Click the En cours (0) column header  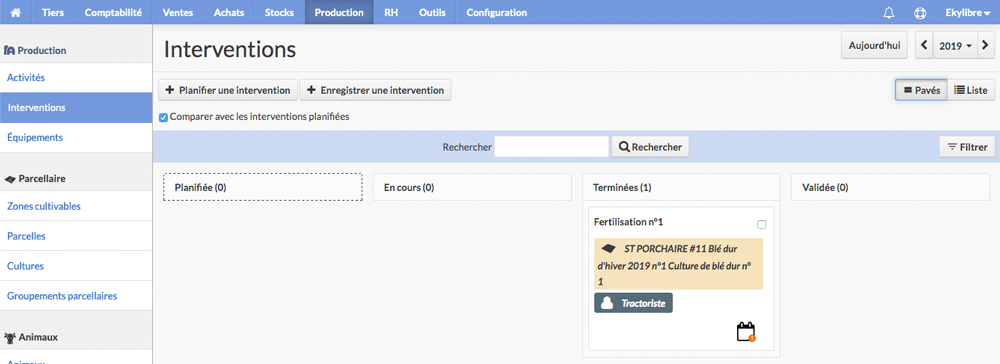472,187
